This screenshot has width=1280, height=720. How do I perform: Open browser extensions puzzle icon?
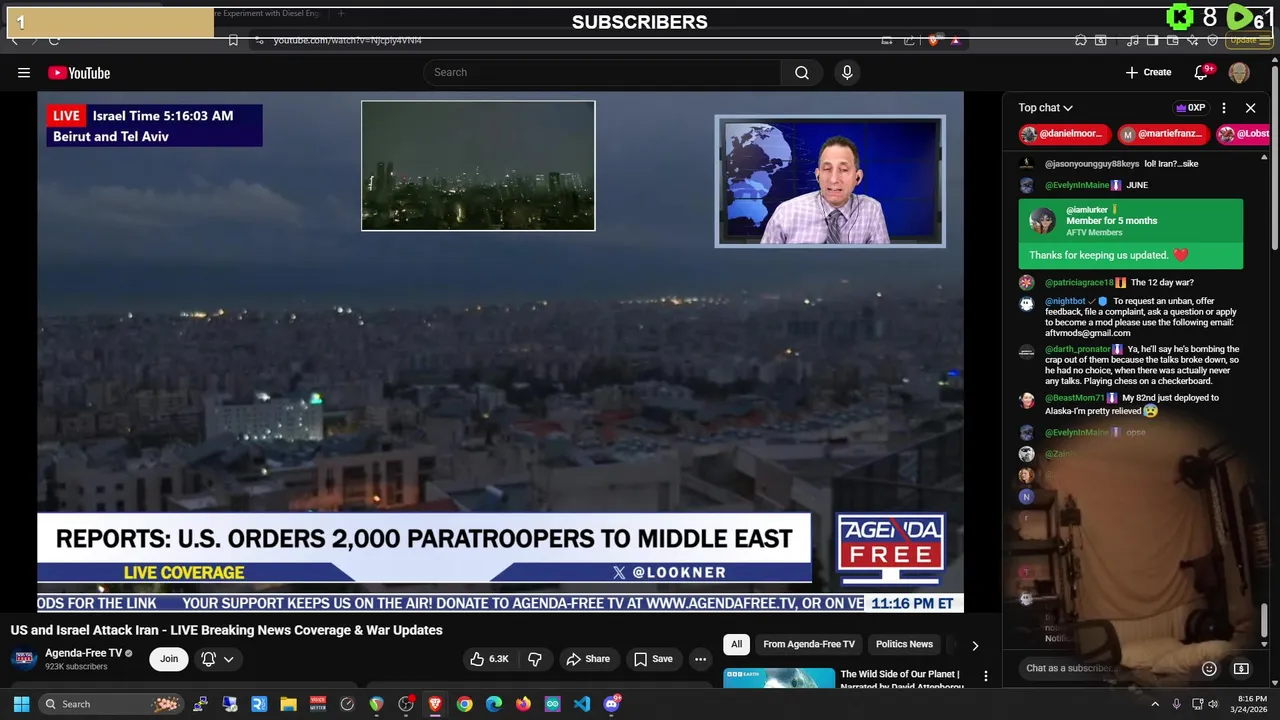(1080, 40)
